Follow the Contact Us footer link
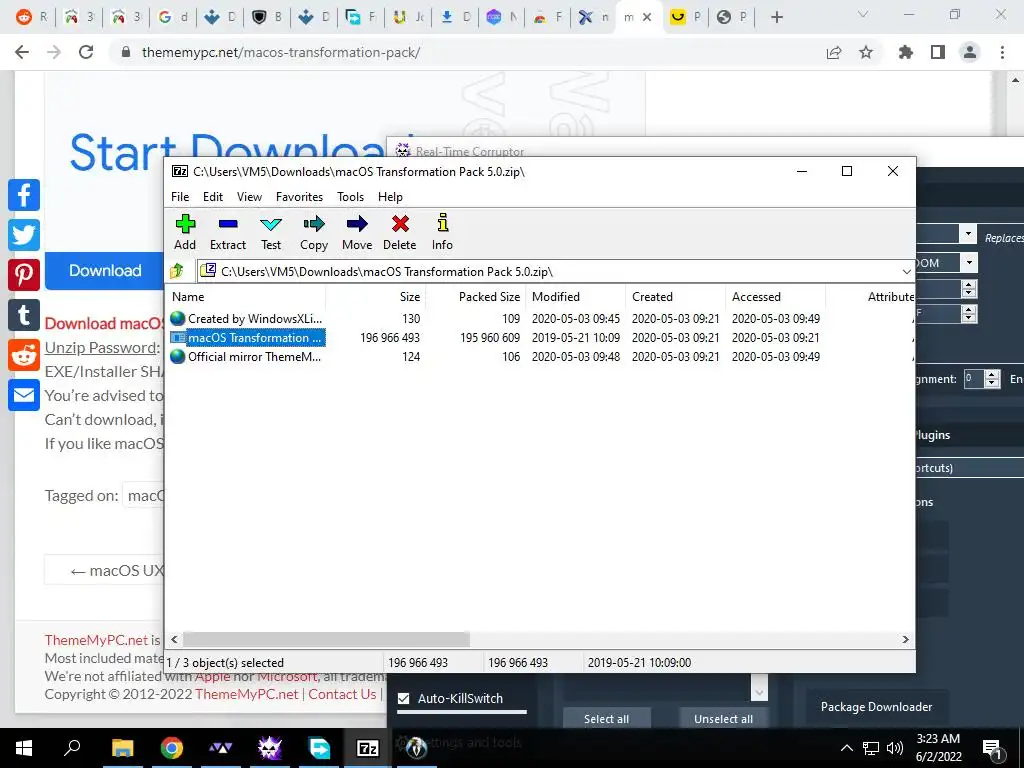 coord(342,694)
